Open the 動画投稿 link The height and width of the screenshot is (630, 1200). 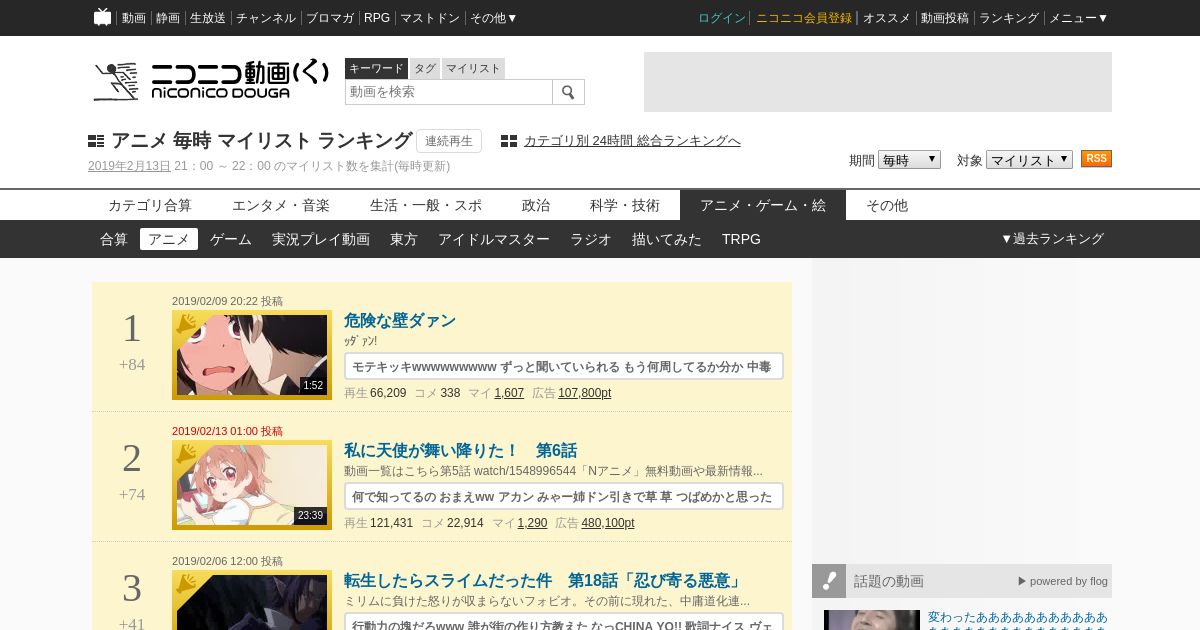click(945, 18)
